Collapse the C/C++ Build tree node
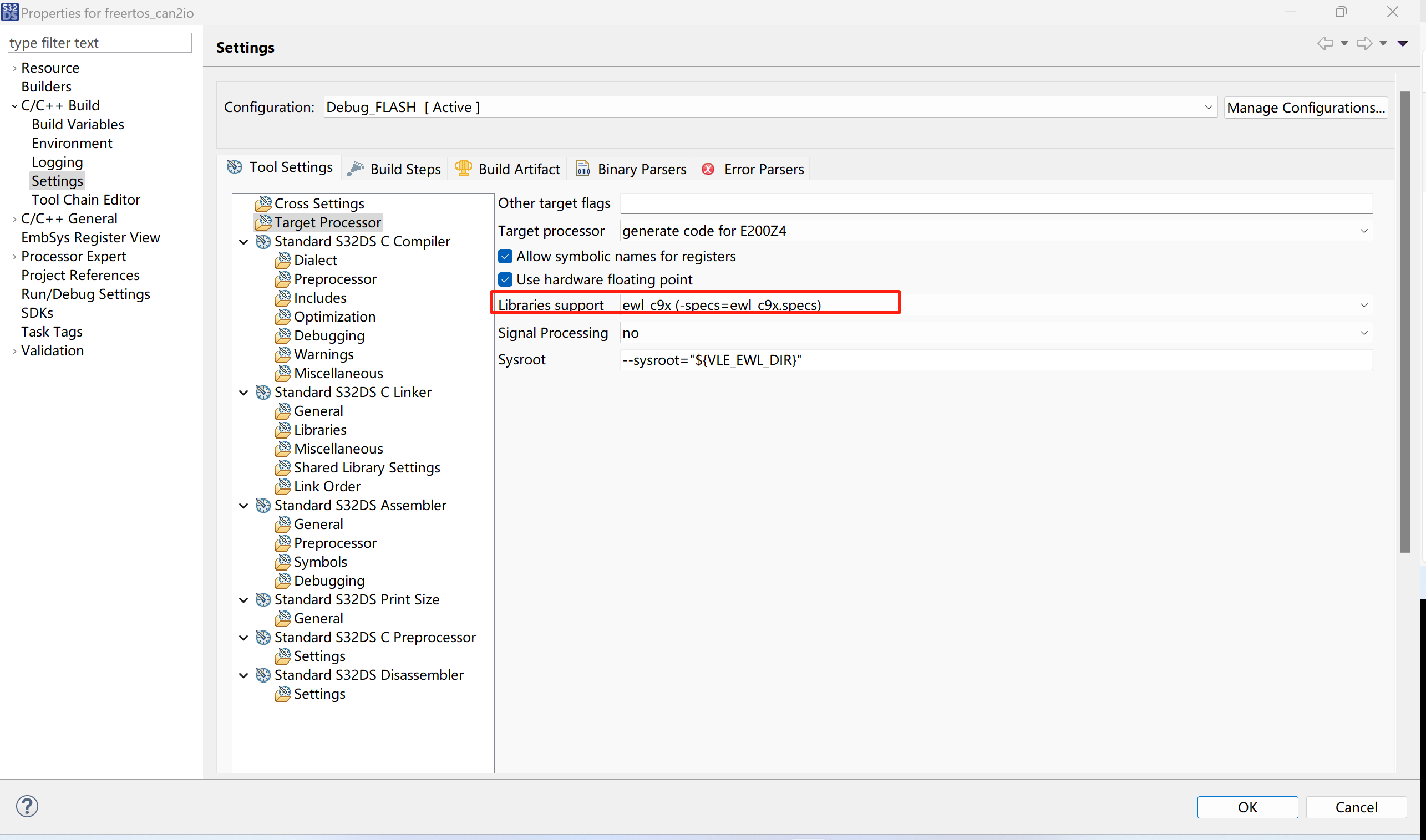Screen dimensions: 1426x840 tap(14, 106)
